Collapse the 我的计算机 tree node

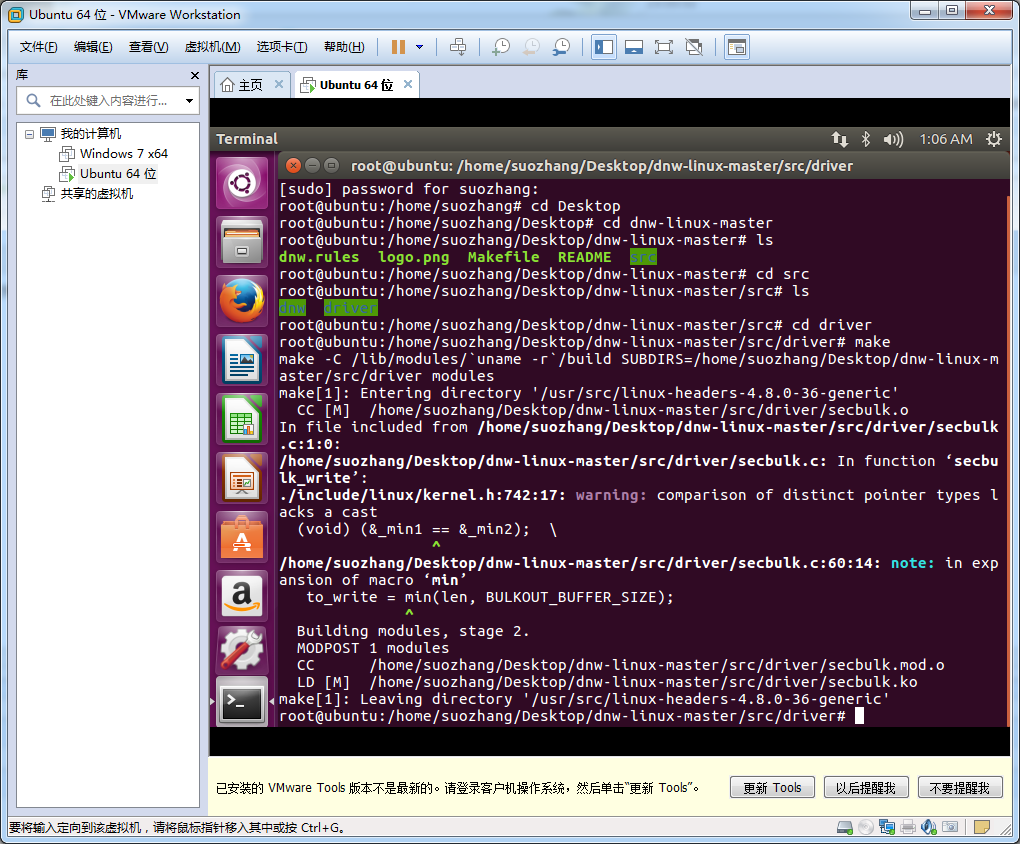coord(29,134)
